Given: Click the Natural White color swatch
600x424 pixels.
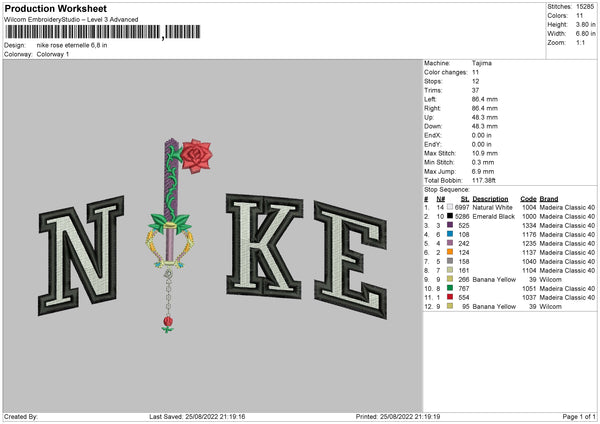Looking at the screenshot, I should coord(450,207).
